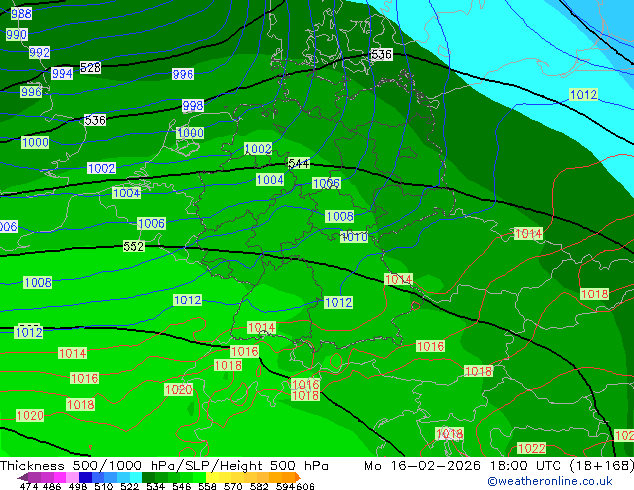Click the 994 isobar label
This screenshot has width=634, height=490.
pos(62,74)
